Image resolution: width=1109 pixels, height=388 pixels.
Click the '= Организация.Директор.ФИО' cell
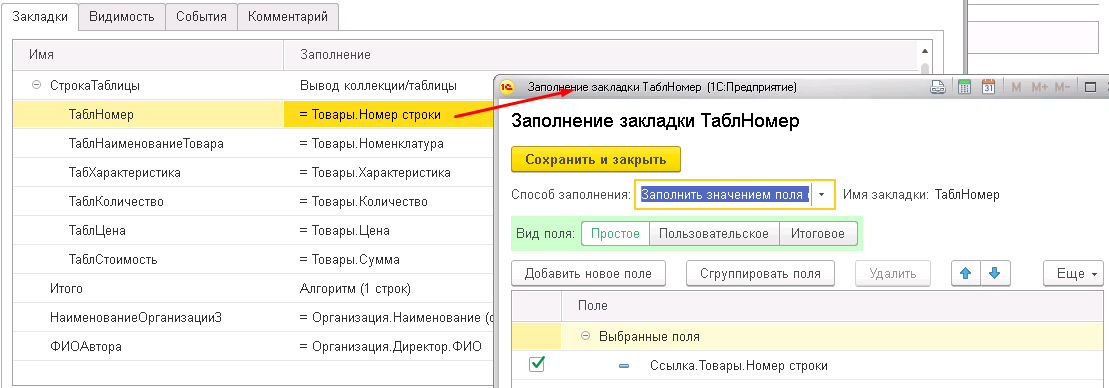(x=389, y=346)
